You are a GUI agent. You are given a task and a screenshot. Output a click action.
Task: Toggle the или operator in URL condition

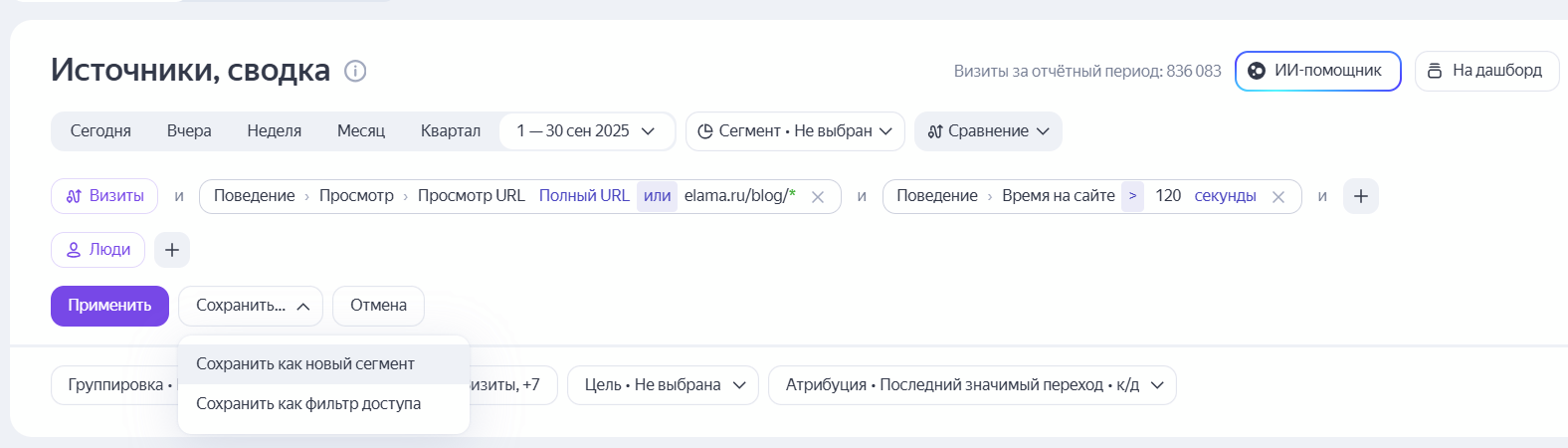657,196
